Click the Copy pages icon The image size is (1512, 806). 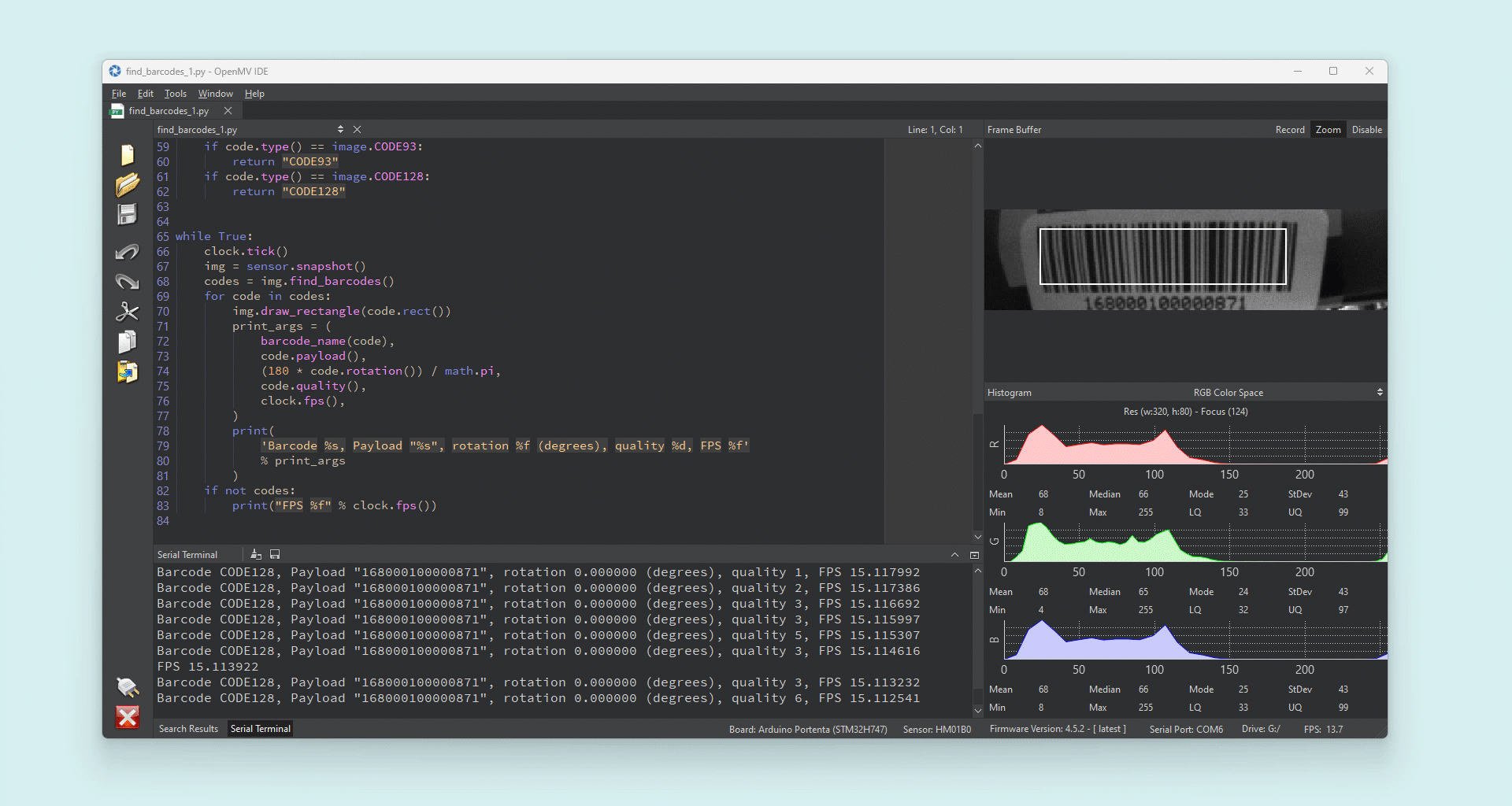pos(127,342)
